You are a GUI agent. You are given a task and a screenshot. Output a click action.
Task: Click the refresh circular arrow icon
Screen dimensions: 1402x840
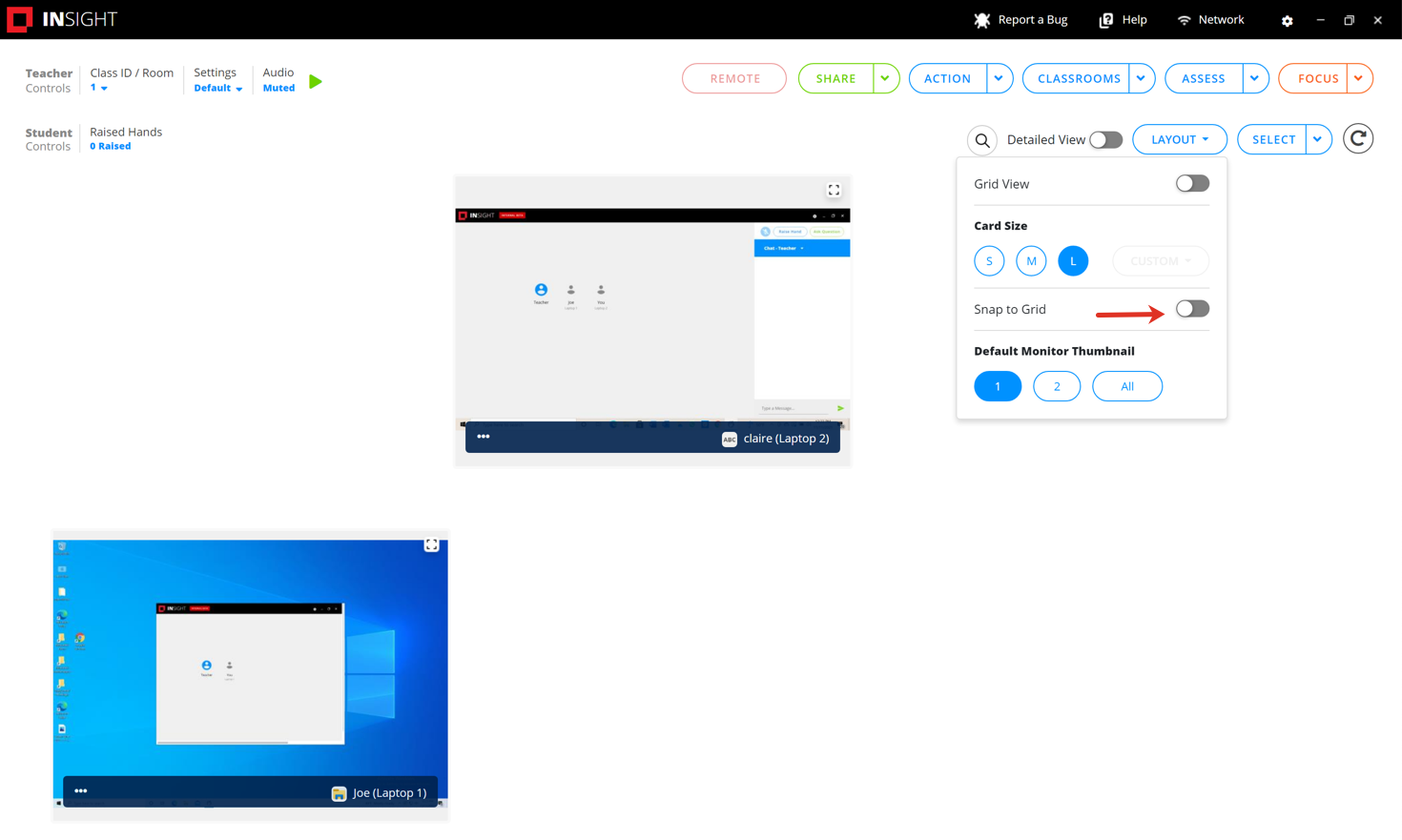[1358, 139]
